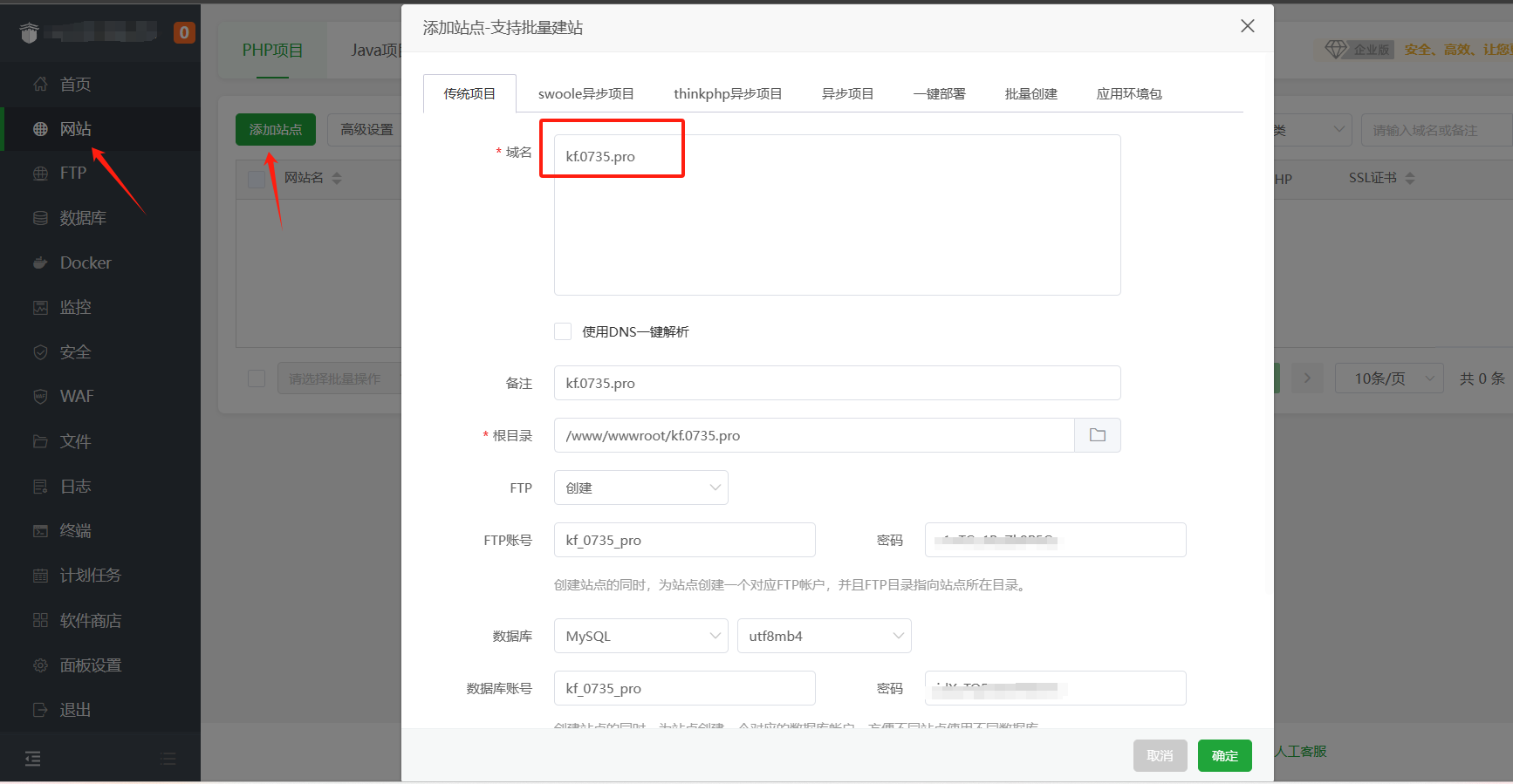Viewport: 1513px width, 784px height.
Task: Click the exit icon beside 退出
Action: tap(40, 710)
